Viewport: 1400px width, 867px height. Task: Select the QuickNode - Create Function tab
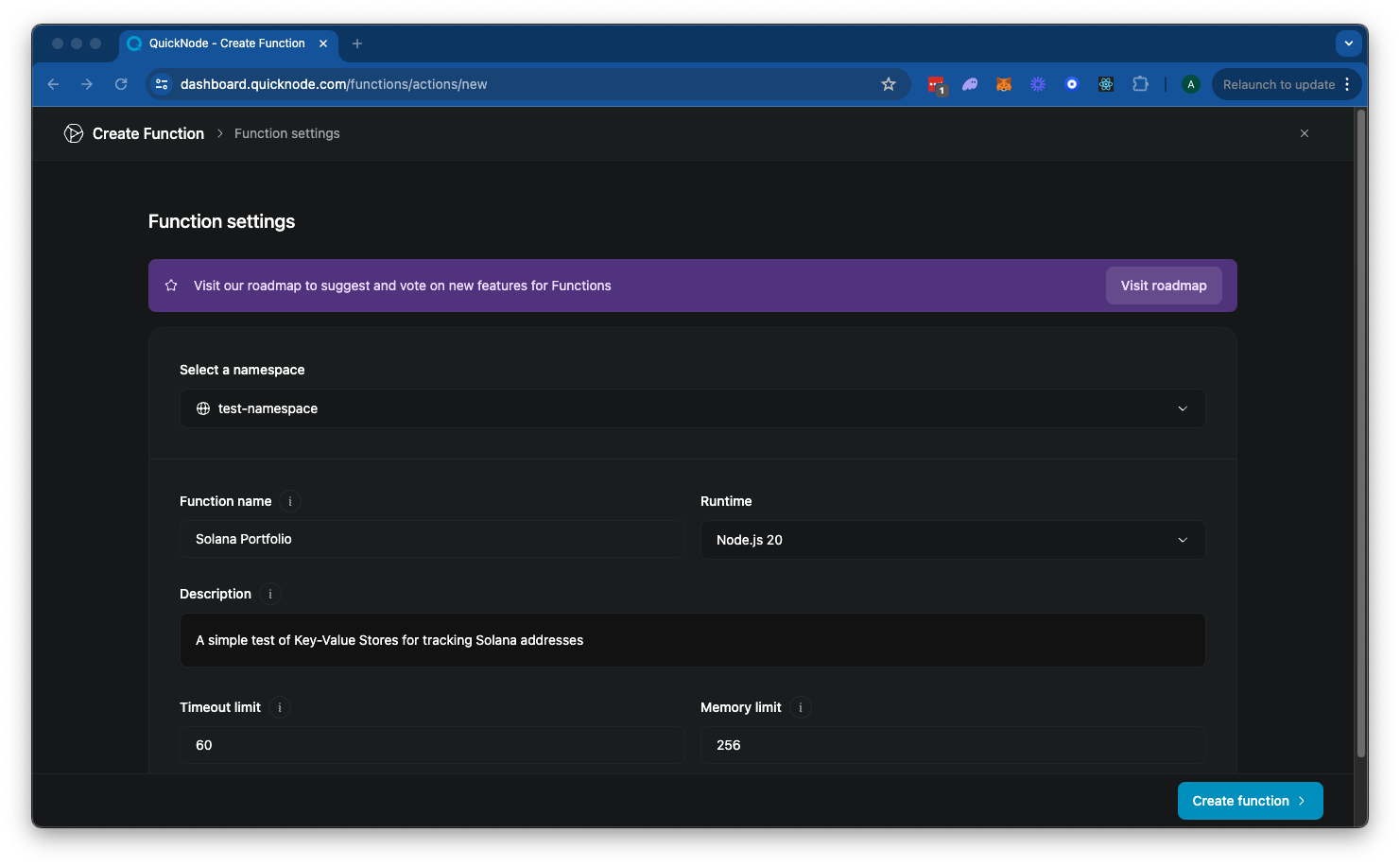coord(227,43)
